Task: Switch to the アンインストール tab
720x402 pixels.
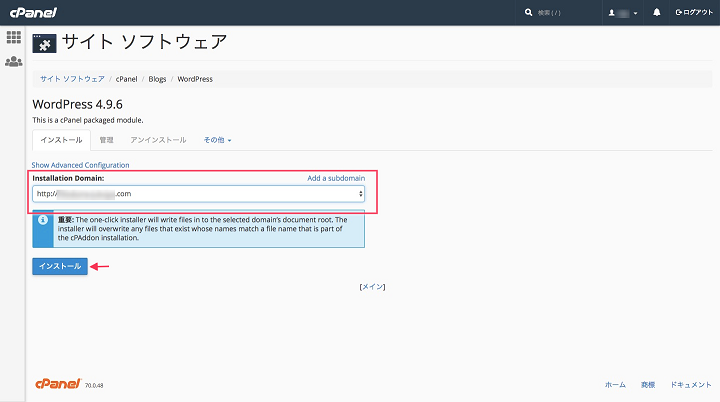Action: (158, 140)
